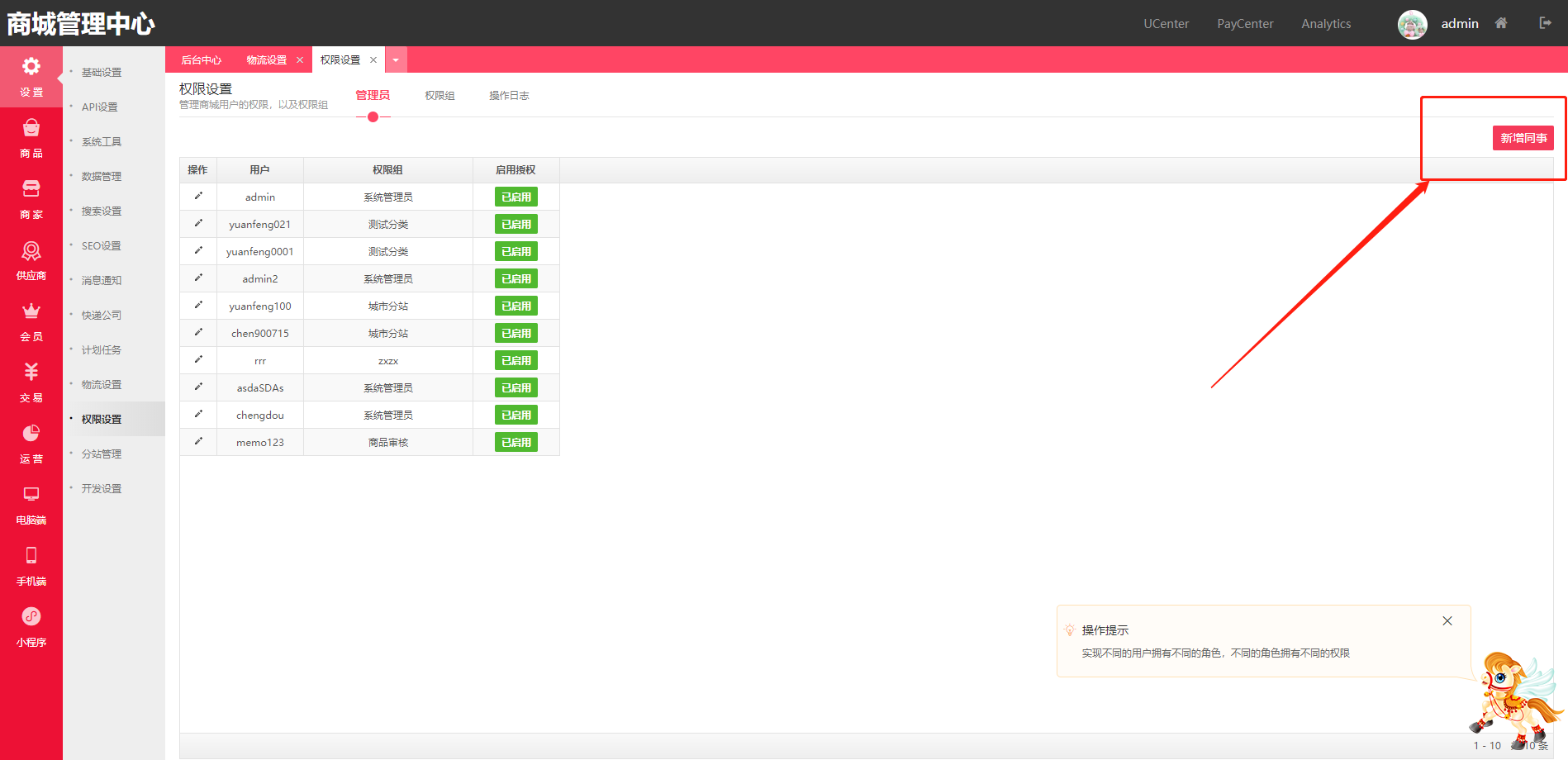Edit yuanfeng100 row with pencil icon

click(x=198, y=305)
